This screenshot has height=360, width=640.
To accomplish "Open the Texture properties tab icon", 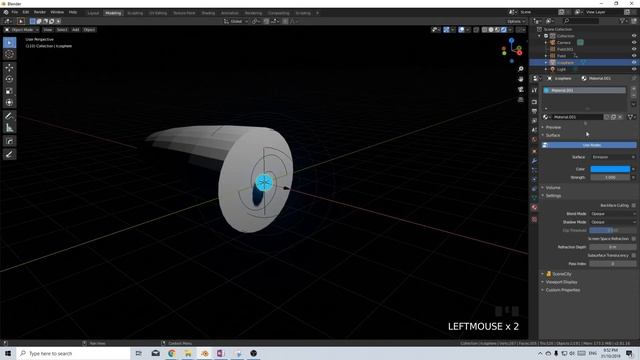I will [534, 219].
